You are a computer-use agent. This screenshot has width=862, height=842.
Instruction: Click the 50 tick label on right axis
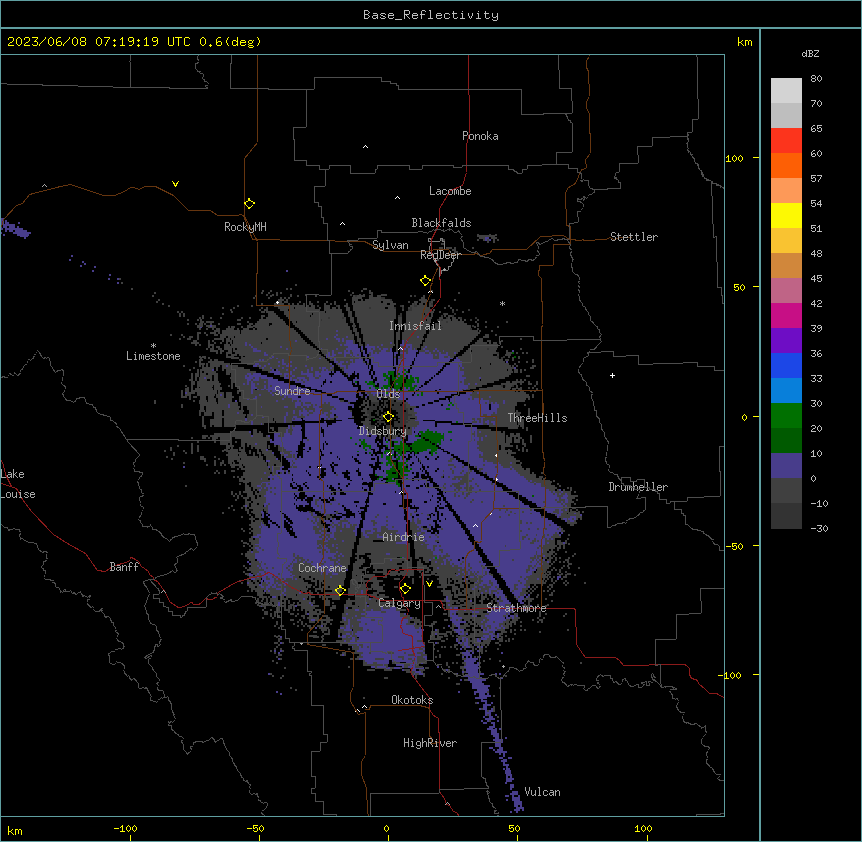(739, 287)
